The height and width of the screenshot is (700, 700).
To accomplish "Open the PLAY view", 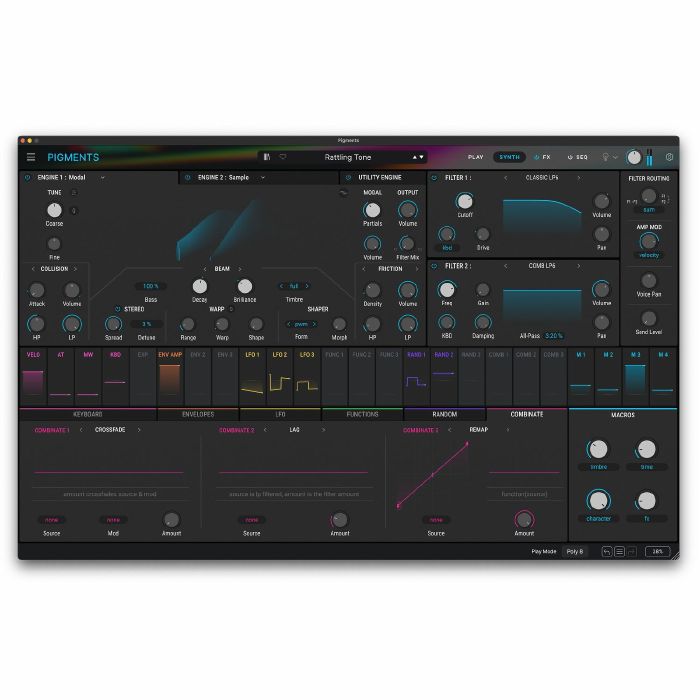I will [x=475, y=157].
